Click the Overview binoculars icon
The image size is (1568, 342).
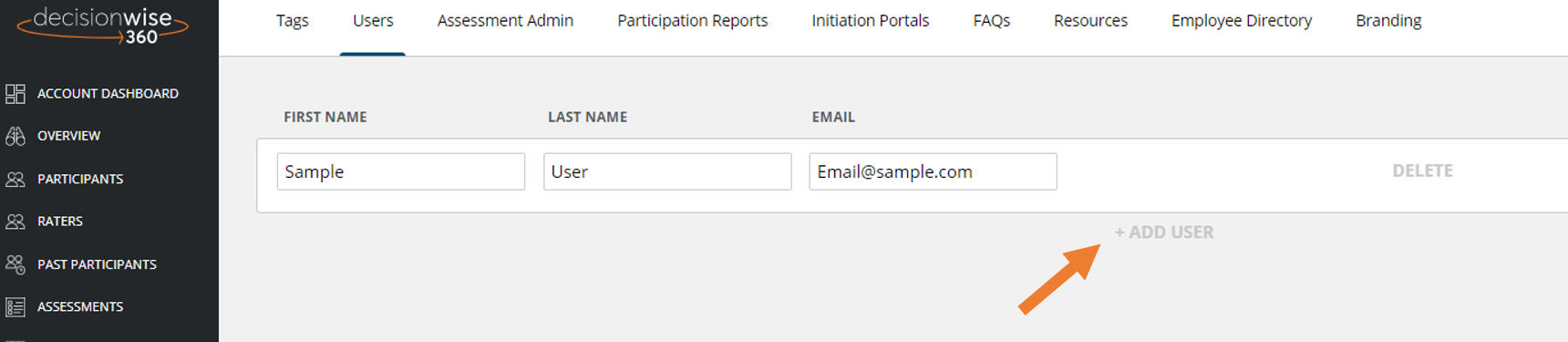[15, 136]
